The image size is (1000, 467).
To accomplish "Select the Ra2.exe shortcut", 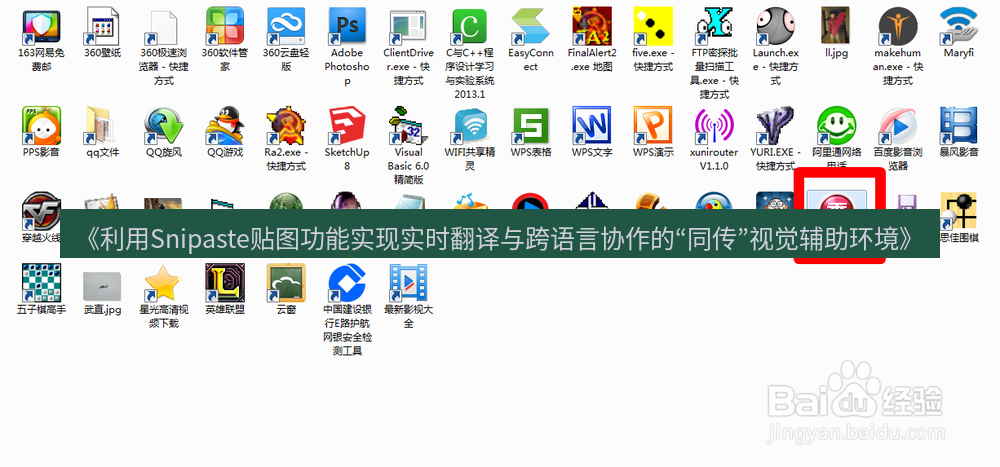I will [286, 125].
